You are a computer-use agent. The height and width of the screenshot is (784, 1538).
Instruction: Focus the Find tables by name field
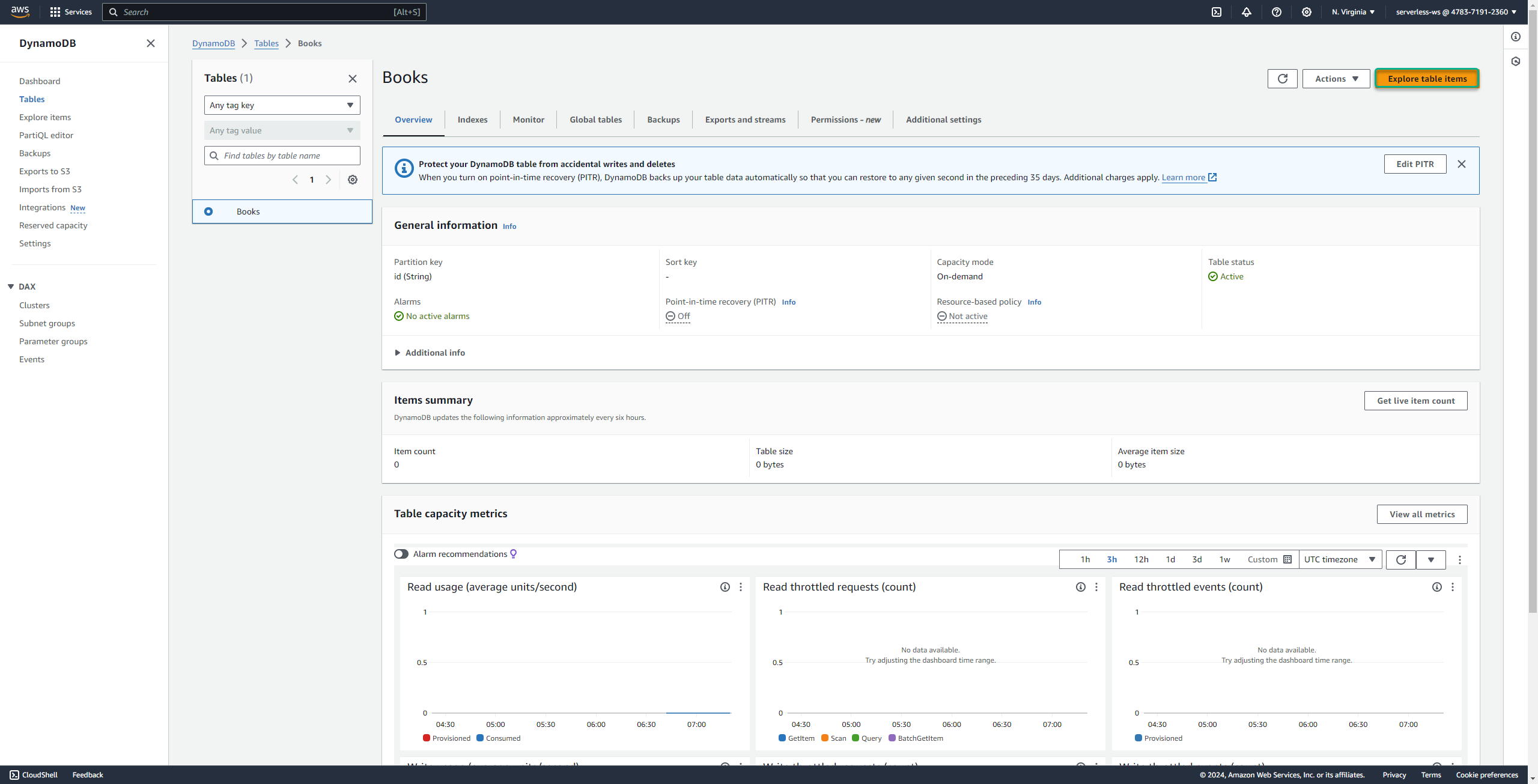282,156
